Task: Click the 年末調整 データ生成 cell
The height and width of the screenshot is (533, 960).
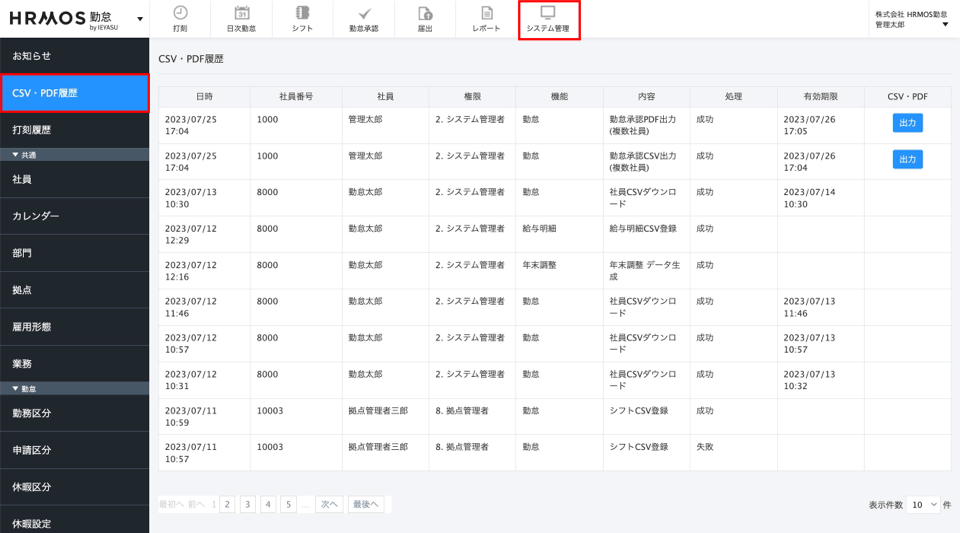Action: [x=645, y=270]
